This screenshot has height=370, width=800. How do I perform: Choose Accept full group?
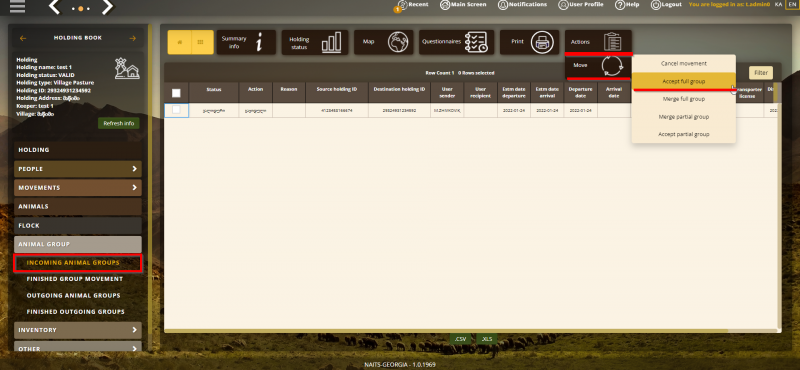point(684,81)
